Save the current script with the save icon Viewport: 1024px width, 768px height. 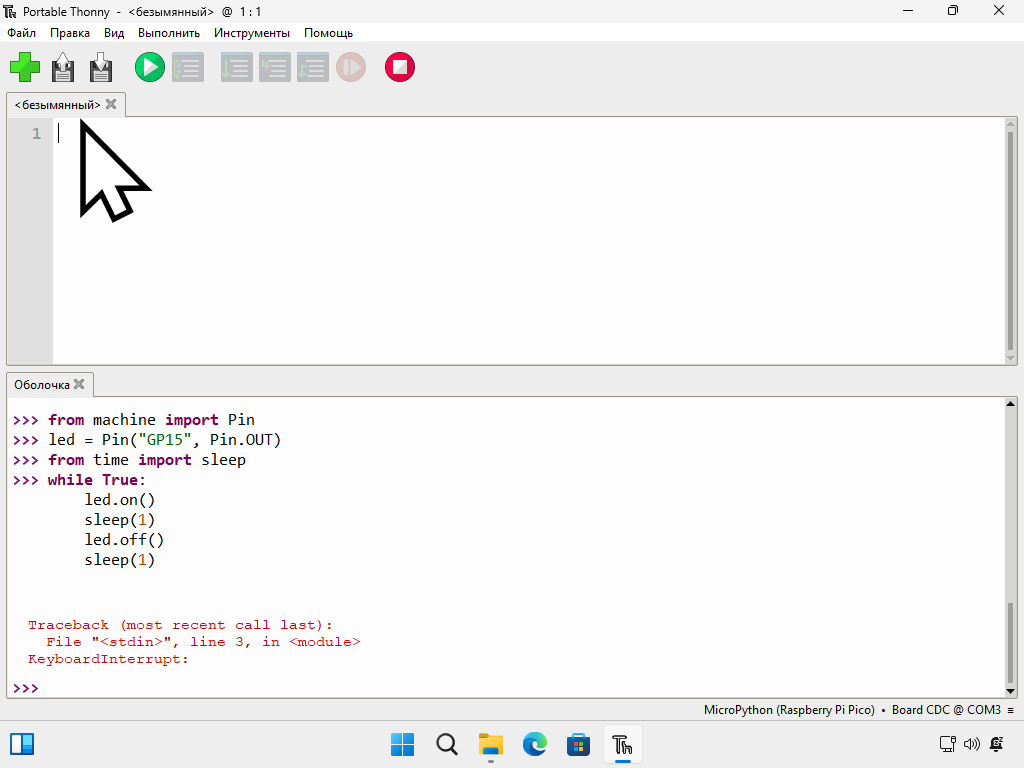click(101, 67)
